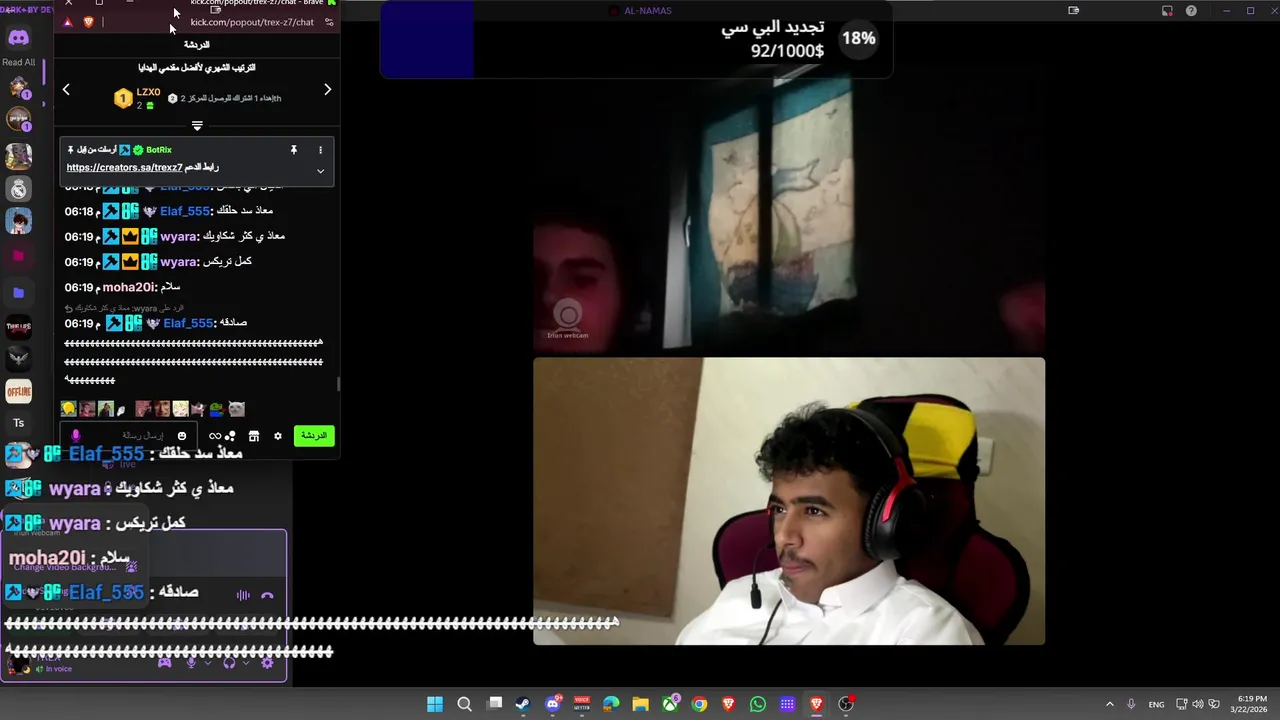The height and width of the screenshot is (720, 1280).
Task: Click LZX0 in the gift leaderboard
Action: (x=148, y=92)
